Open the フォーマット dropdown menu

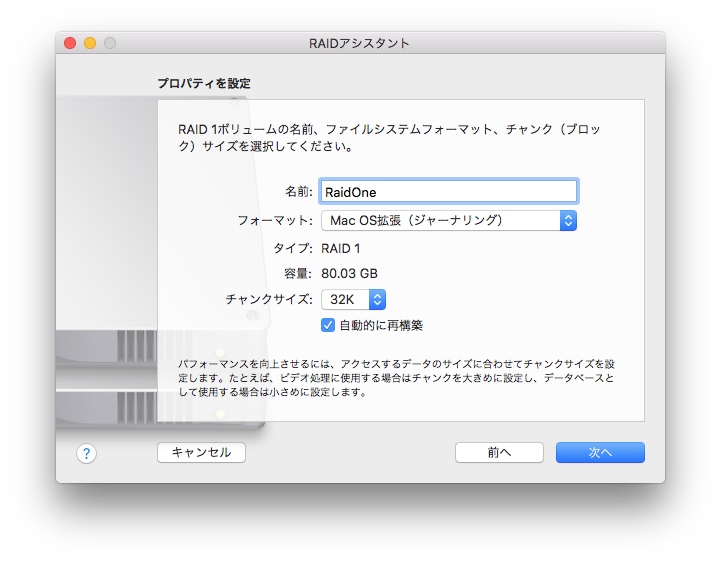449,221
